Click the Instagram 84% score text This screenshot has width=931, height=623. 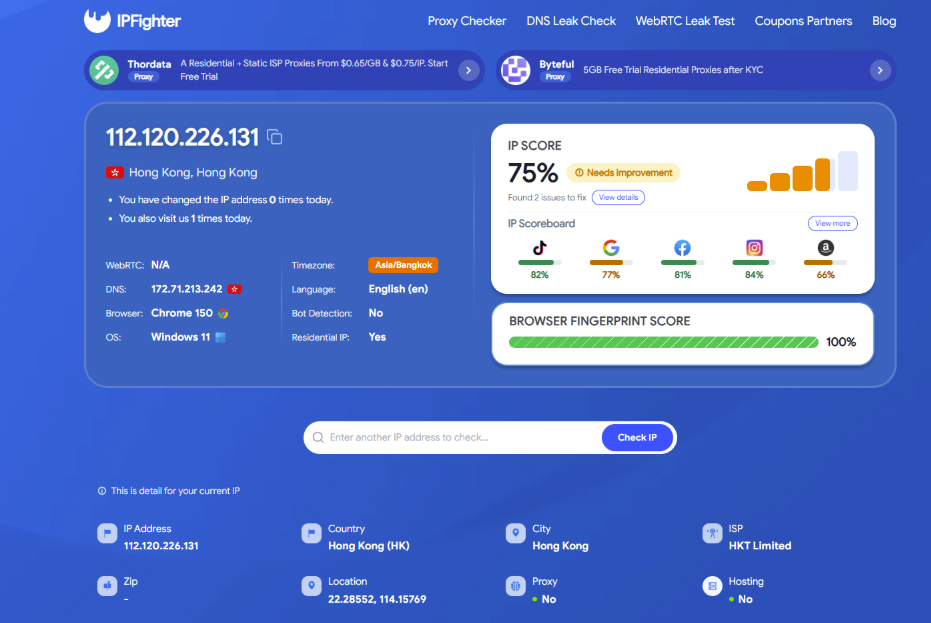pos(754,275)
